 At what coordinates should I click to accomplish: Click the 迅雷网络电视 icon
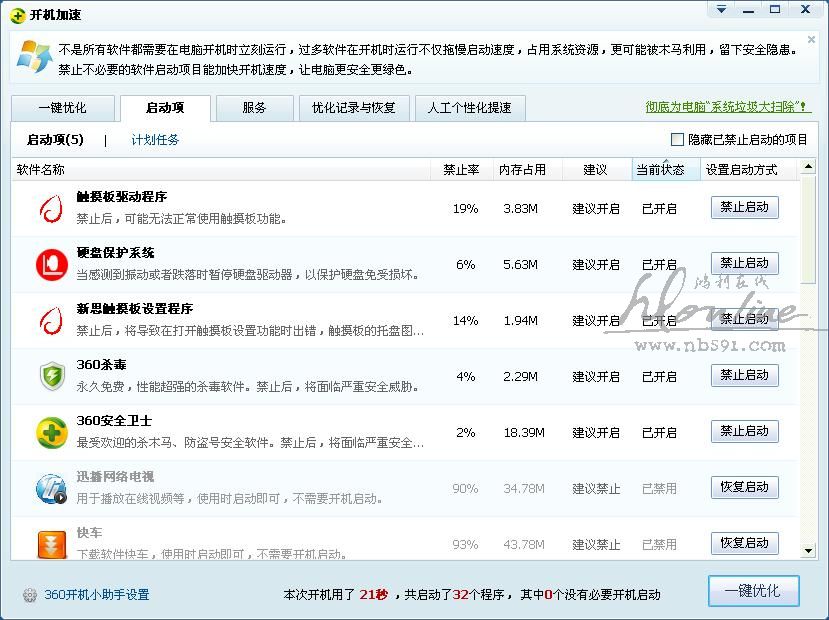[x=51, y=488]
